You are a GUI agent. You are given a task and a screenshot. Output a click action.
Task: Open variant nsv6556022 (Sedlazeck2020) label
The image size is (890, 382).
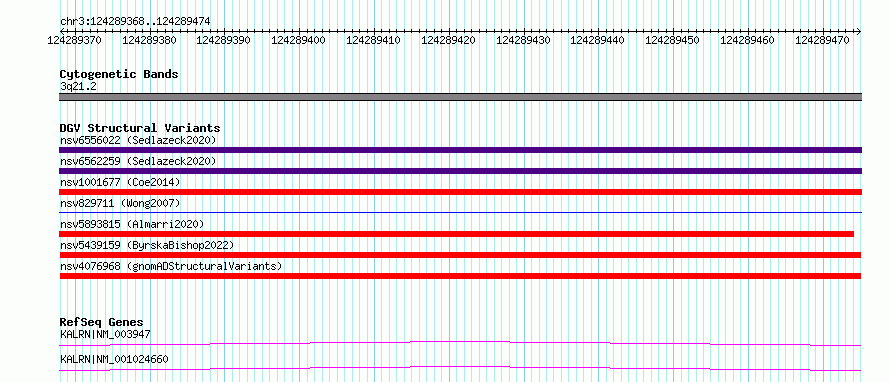(138, 140)
